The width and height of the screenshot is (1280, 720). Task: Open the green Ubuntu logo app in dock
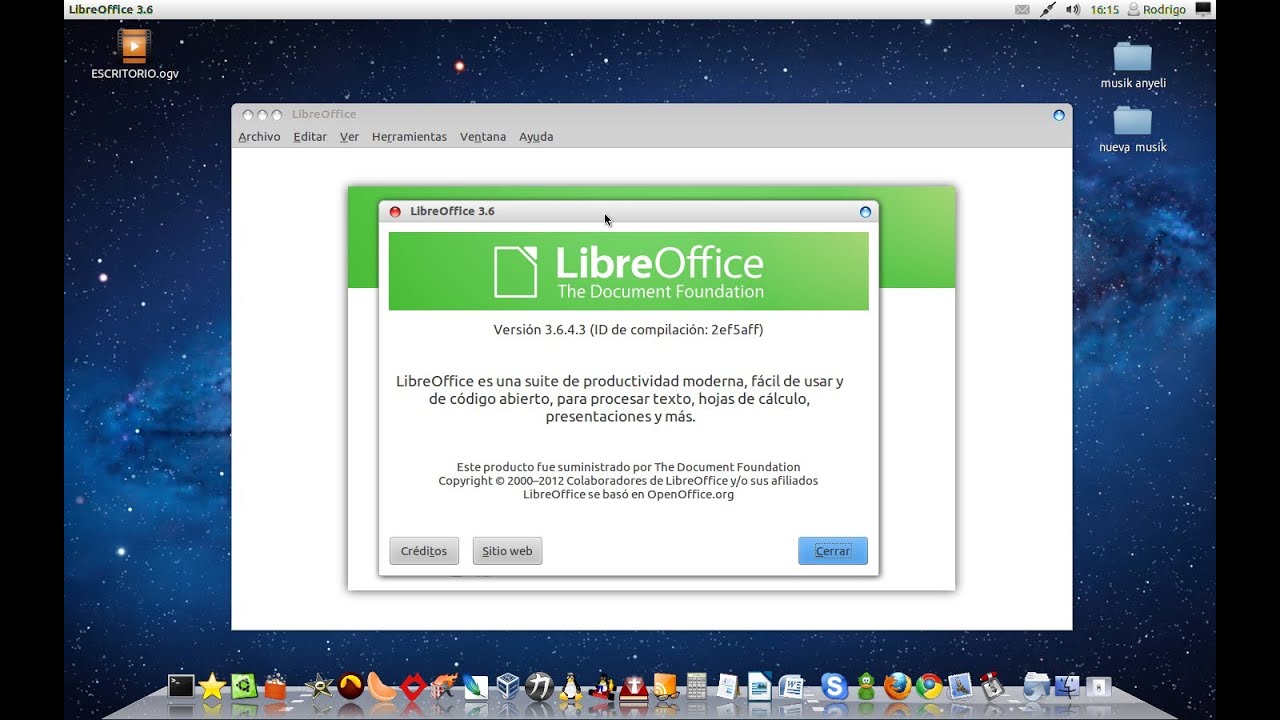[x=244, y=686]
